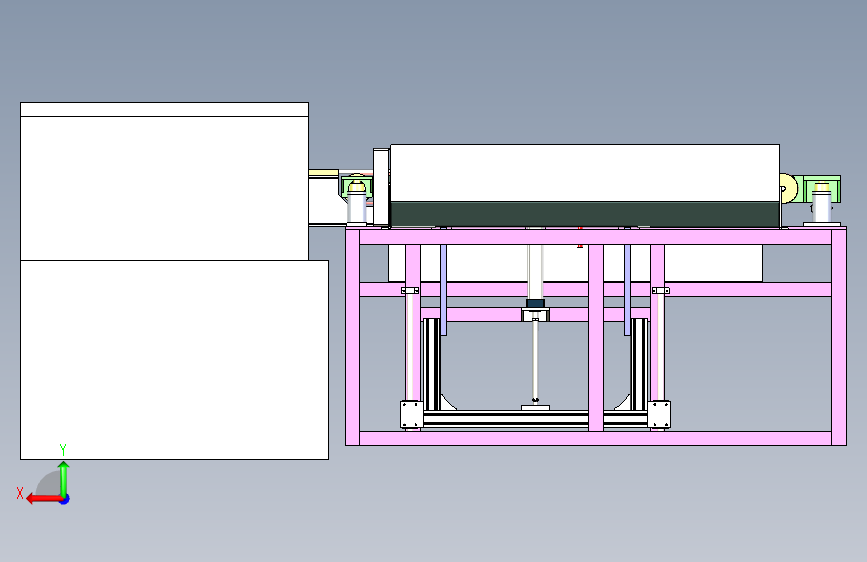Select the white end plate left of the cover
867x562 pixels.
click(x=382, y=187)
